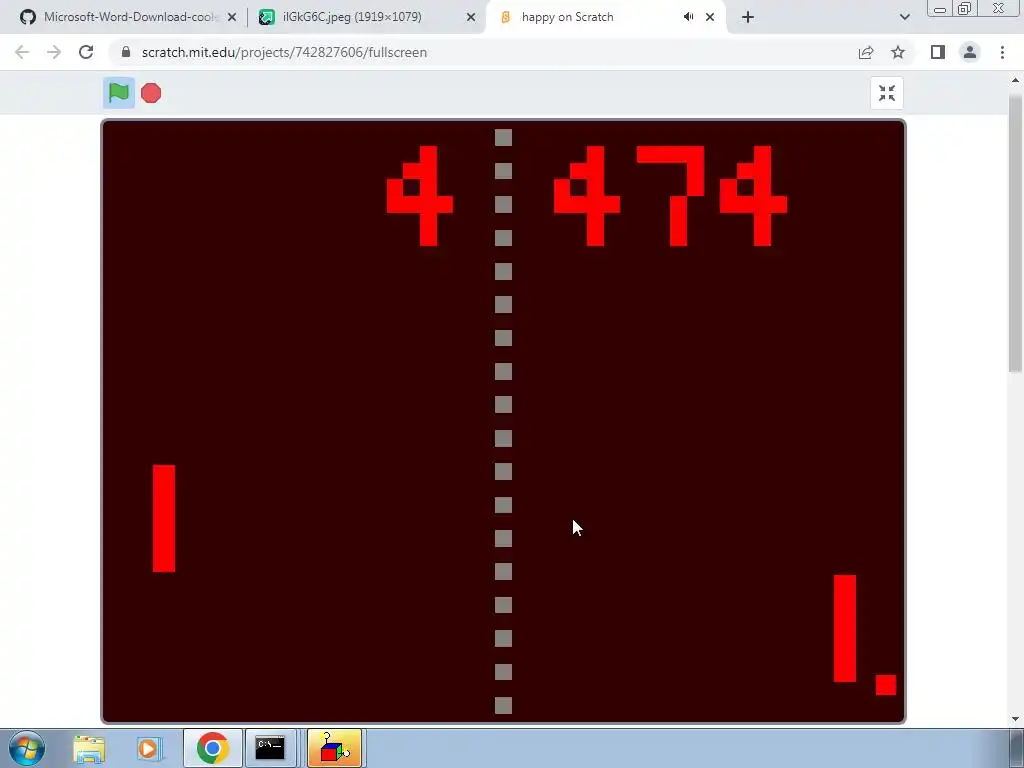
Task: Open Command Prompt from taskbar
Action: 270,748
